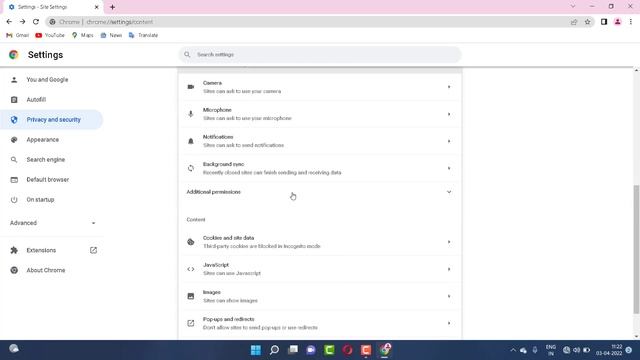Open the Translate bookmark
The width and height of the screenshot is (640, 360).
(143, 35)
